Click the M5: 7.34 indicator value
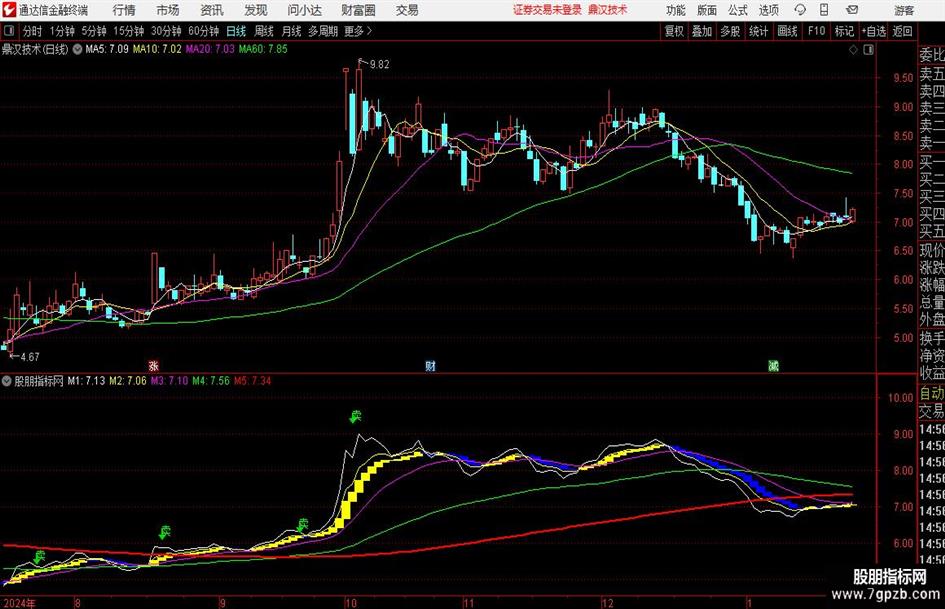This screenshot has height=609, width=945. (253, 381)
